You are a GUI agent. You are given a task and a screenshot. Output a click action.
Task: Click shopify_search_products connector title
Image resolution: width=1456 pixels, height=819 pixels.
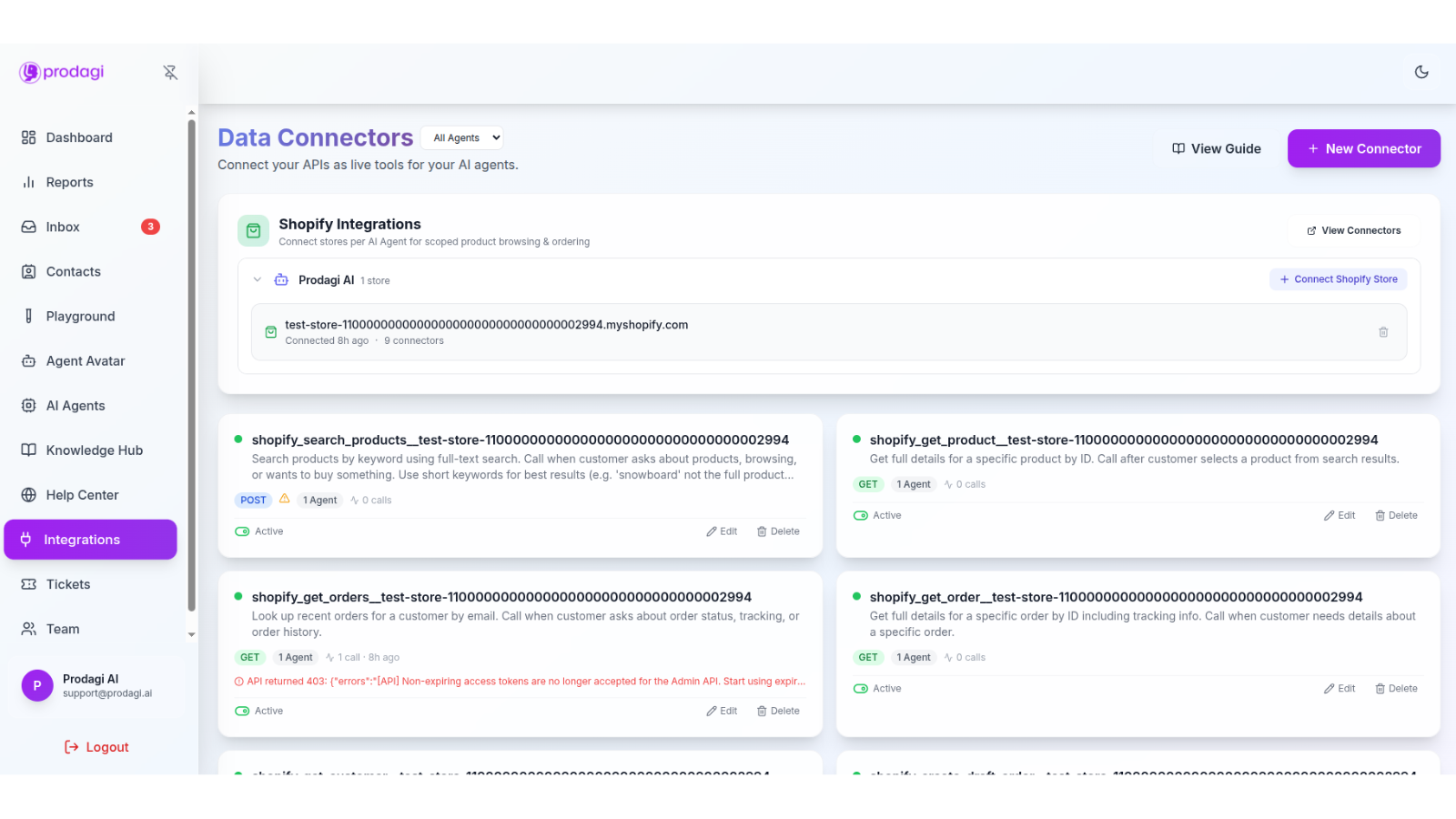pyautogui.click(x=521, y=440)
